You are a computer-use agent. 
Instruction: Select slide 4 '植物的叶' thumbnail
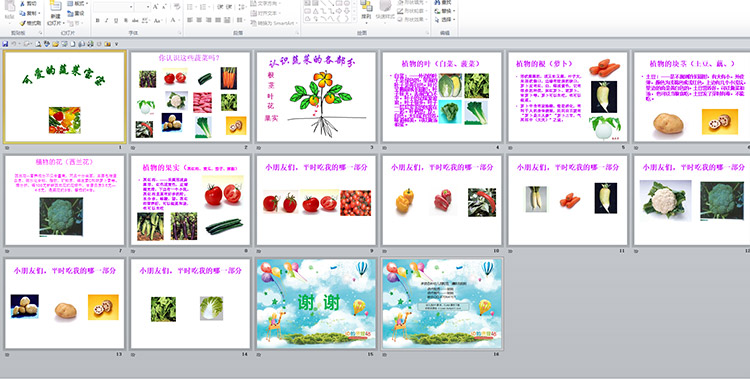coord(442,97)
